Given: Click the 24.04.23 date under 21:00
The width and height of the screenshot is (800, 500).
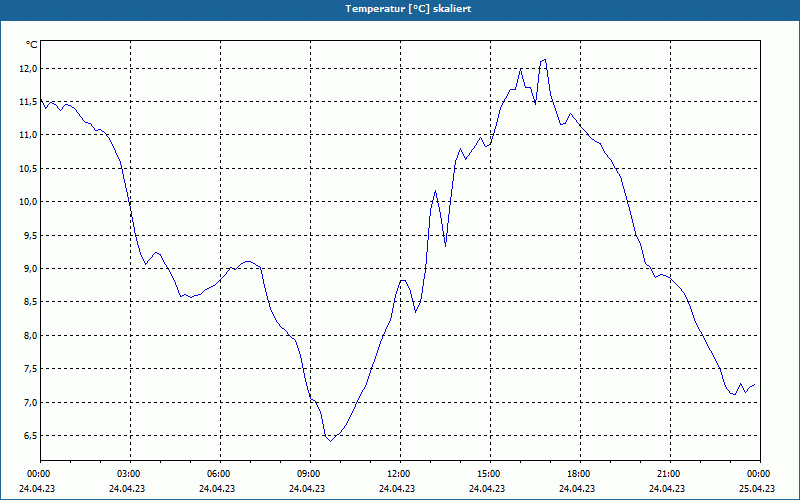Looking at the screenshot, I should point(667,488).
